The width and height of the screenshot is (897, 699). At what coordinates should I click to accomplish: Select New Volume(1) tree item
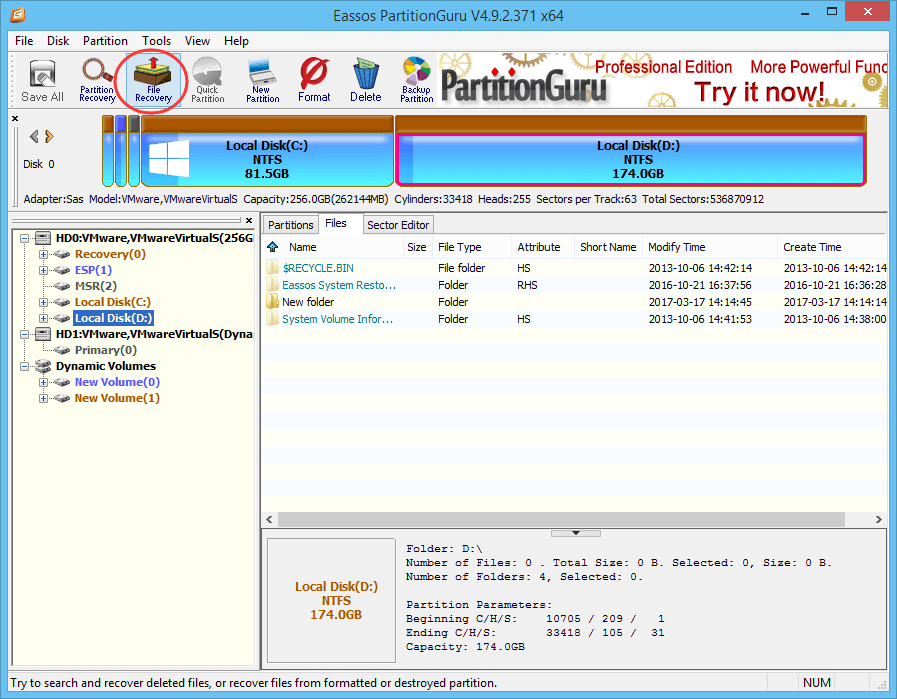point(117,398)
